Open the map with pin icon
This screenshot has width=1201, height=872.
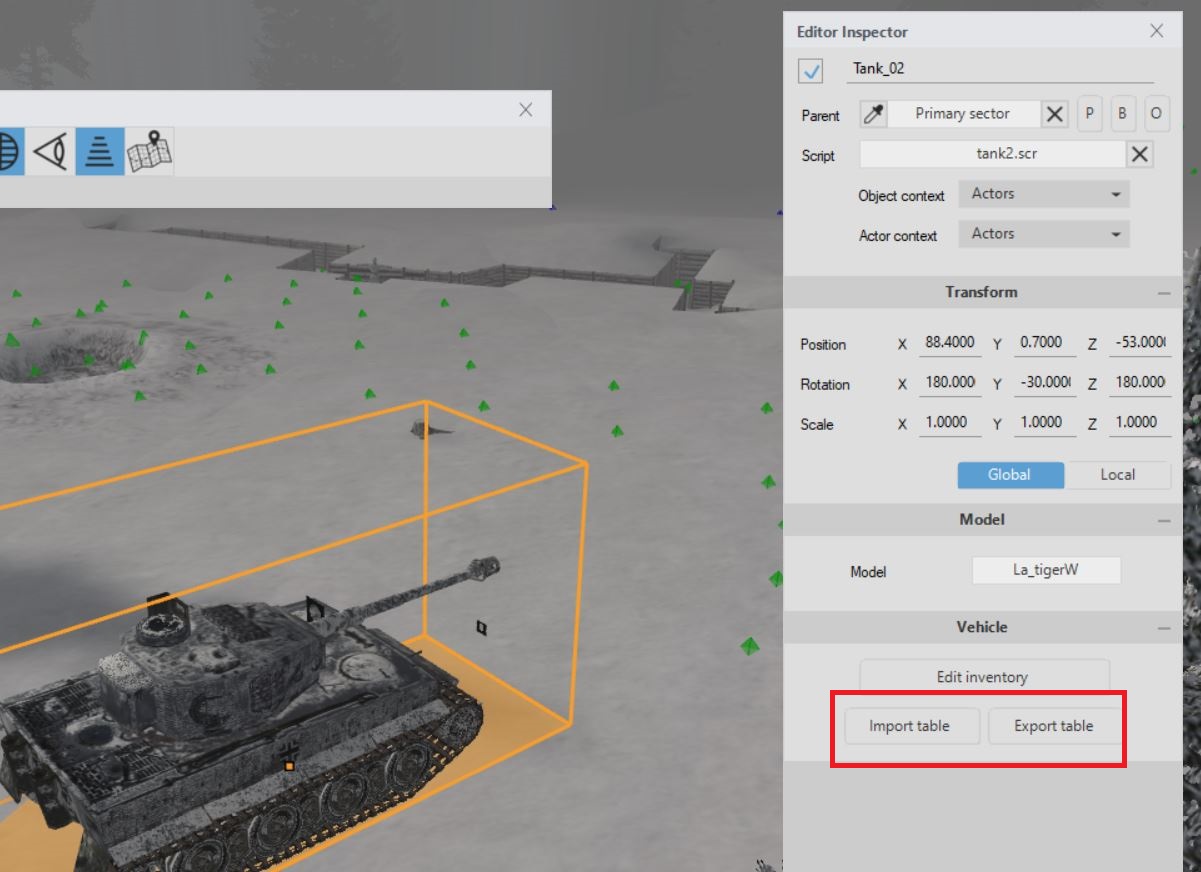point(149,152)
